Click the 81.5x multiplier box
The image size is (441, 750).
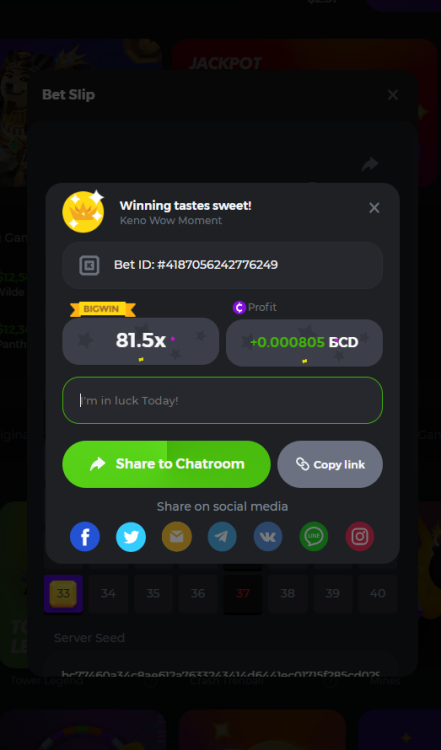pos(141,341)
